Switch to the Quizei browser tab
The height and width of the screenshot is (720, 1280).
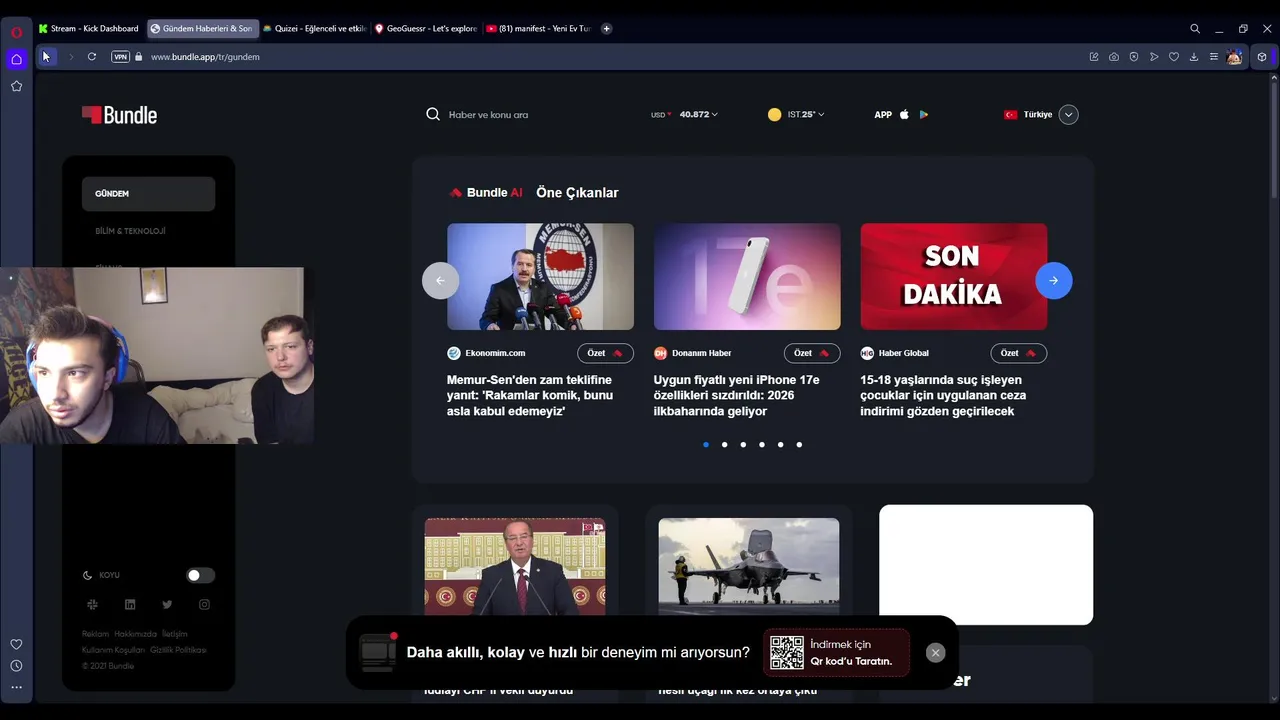point(315,29)
